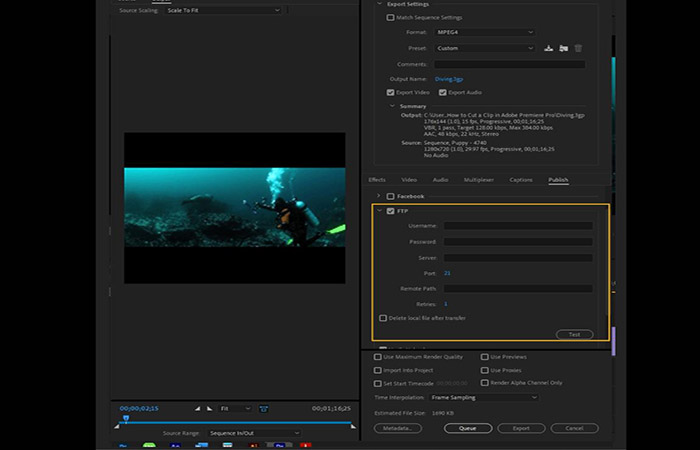Viewport: 700px width, 450px height.
Task: Click the Set In Point icon
Action: pos(197,408)
